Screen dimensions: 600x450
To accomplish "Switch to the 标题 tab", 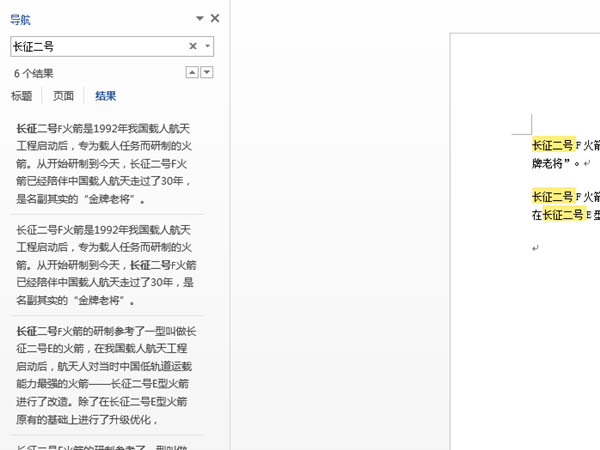I will [x=22, y=96].
